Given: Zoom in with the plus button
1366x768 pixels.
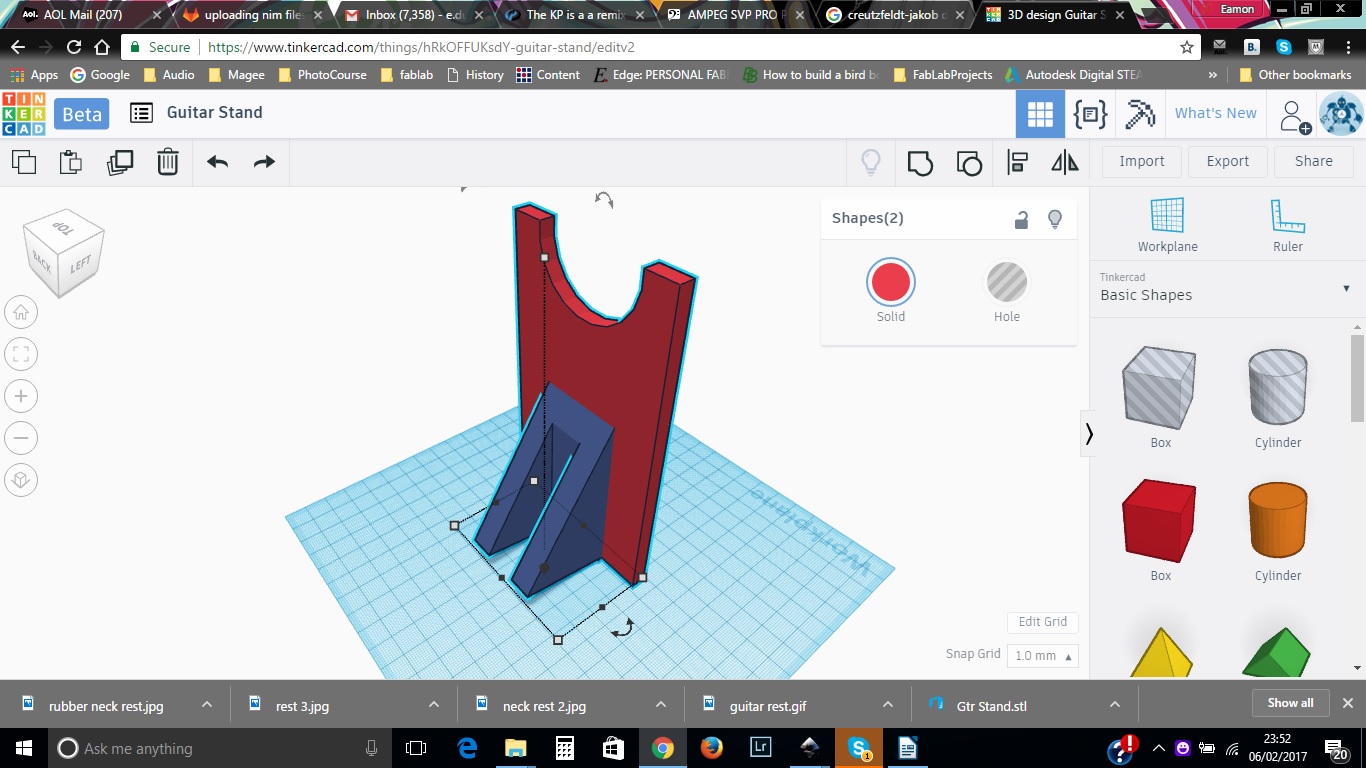Looking at the screenshot, I should [x=21, y=396].
